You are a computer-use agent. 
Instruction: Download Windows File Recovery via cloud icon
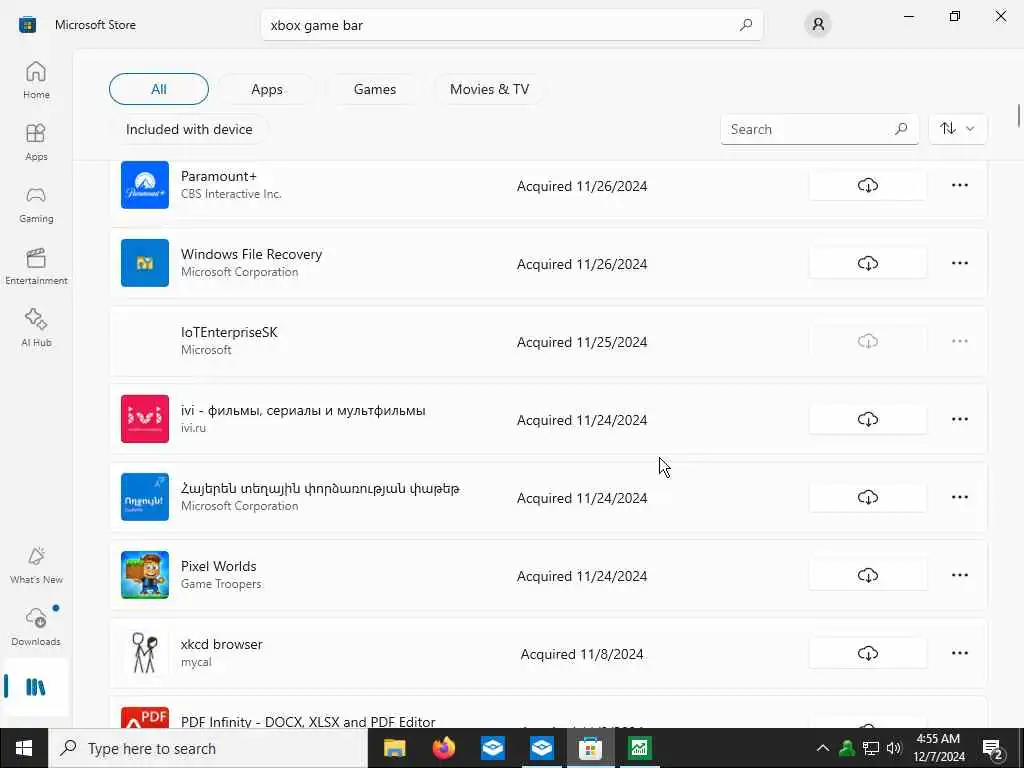pyautogui.click(x=867, y=263)
